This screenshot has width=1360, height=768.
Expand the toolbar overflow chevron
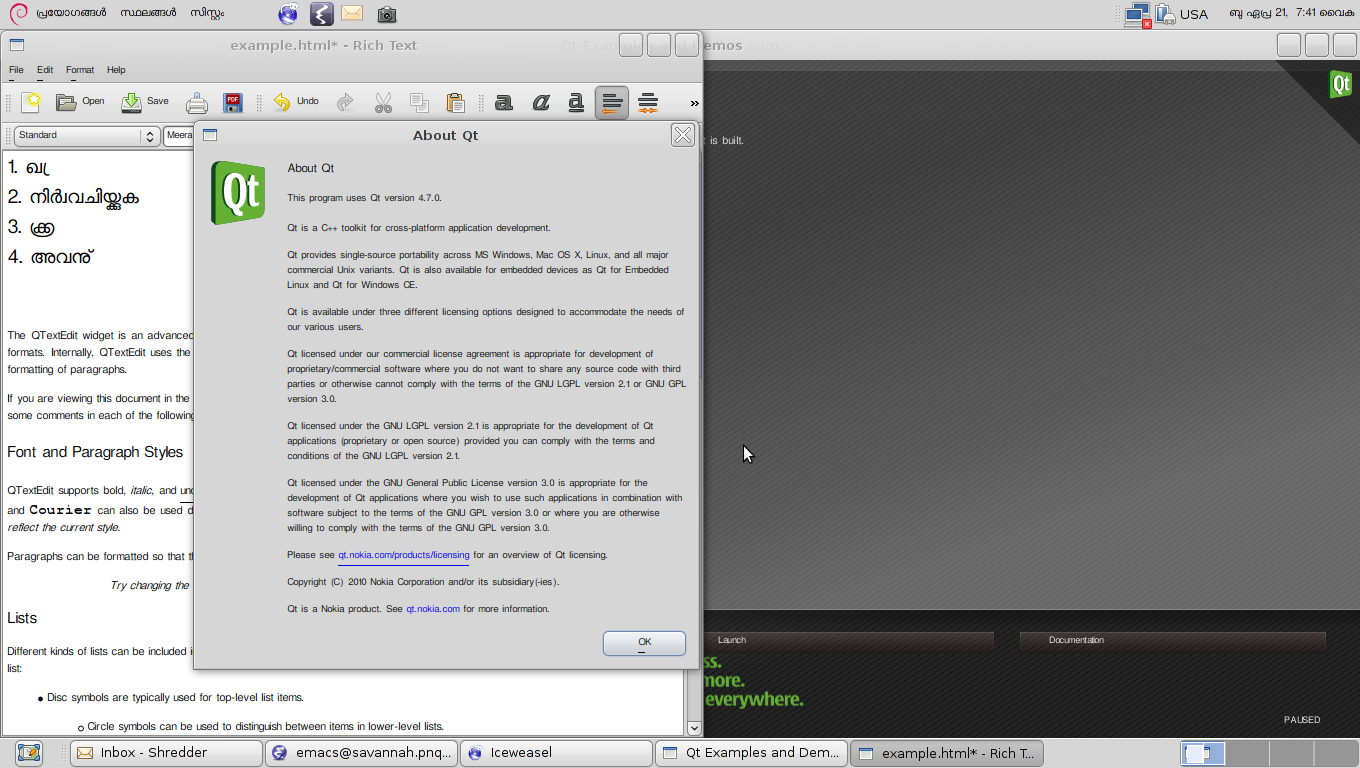694,102
